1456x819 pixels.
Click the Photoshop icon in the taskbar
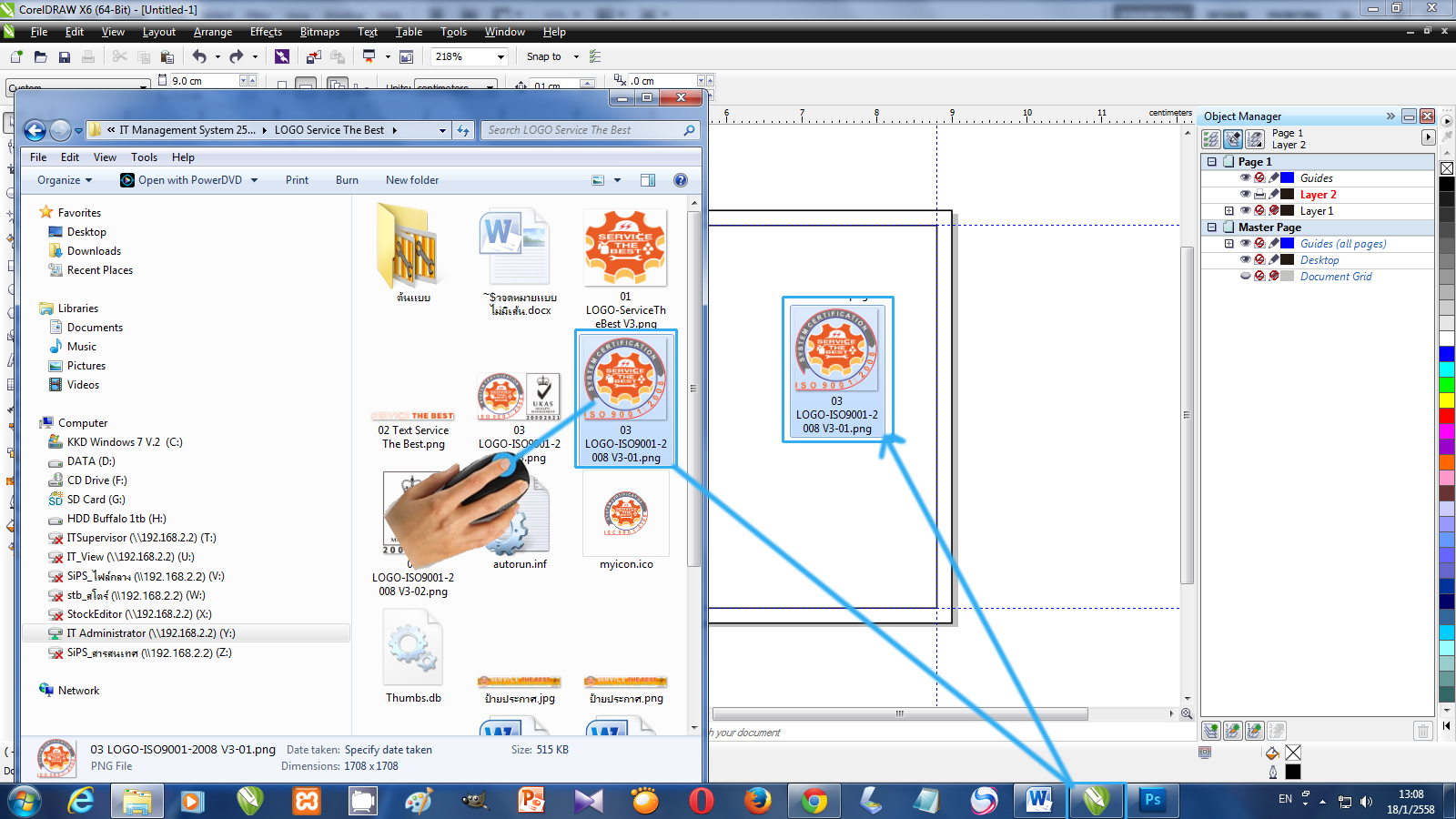point(1152,800)
